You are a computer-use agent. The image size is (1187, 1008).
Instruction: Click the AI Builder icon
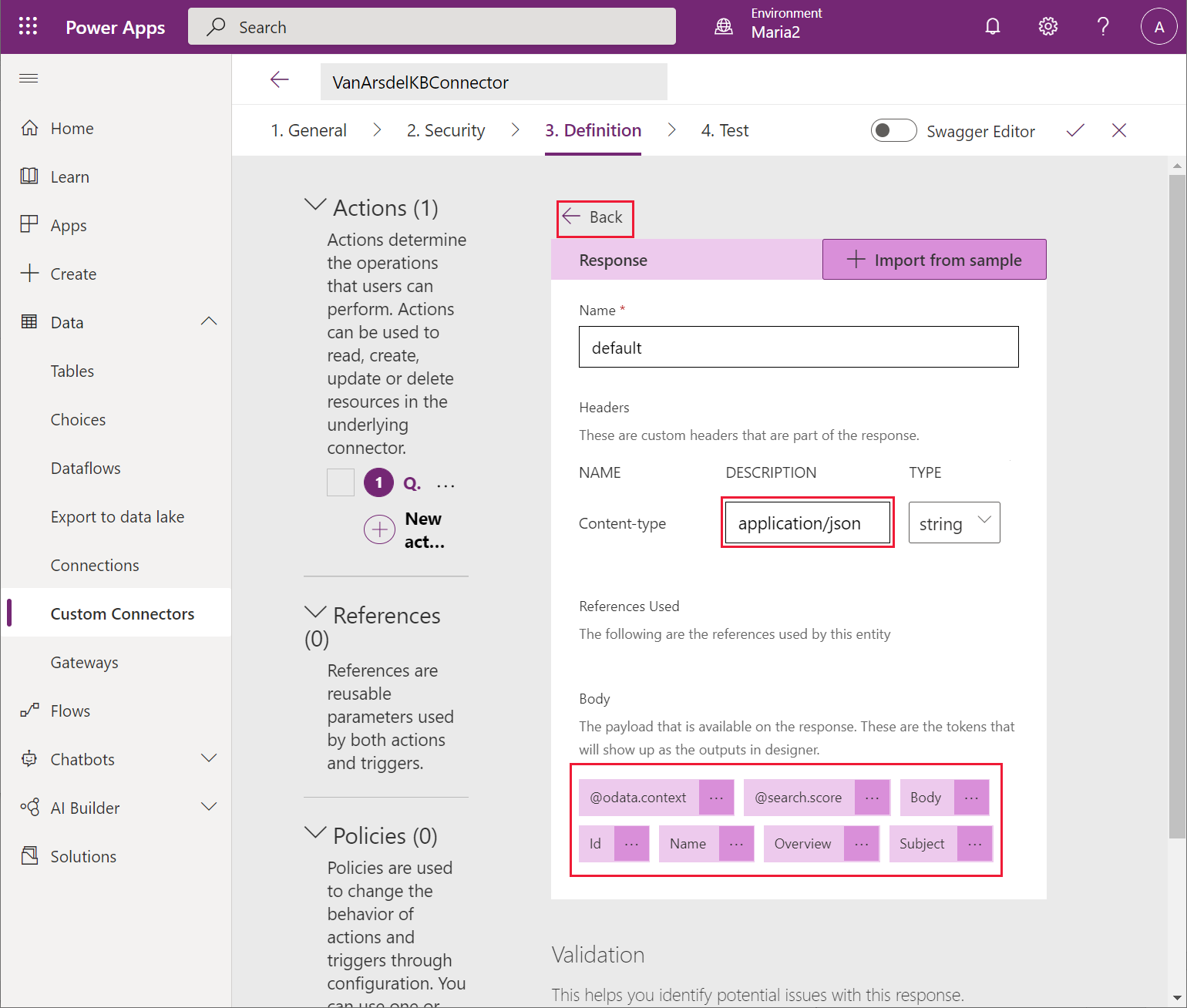coord(29,808)
